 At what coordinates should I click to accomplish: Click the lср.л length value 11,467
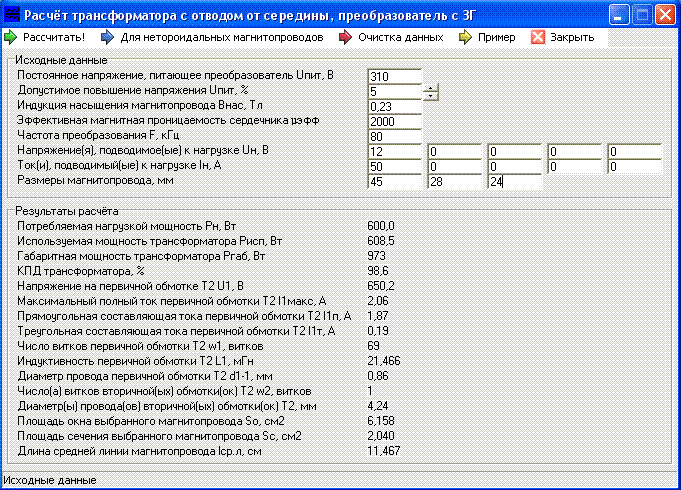click(x=384, y=451)
